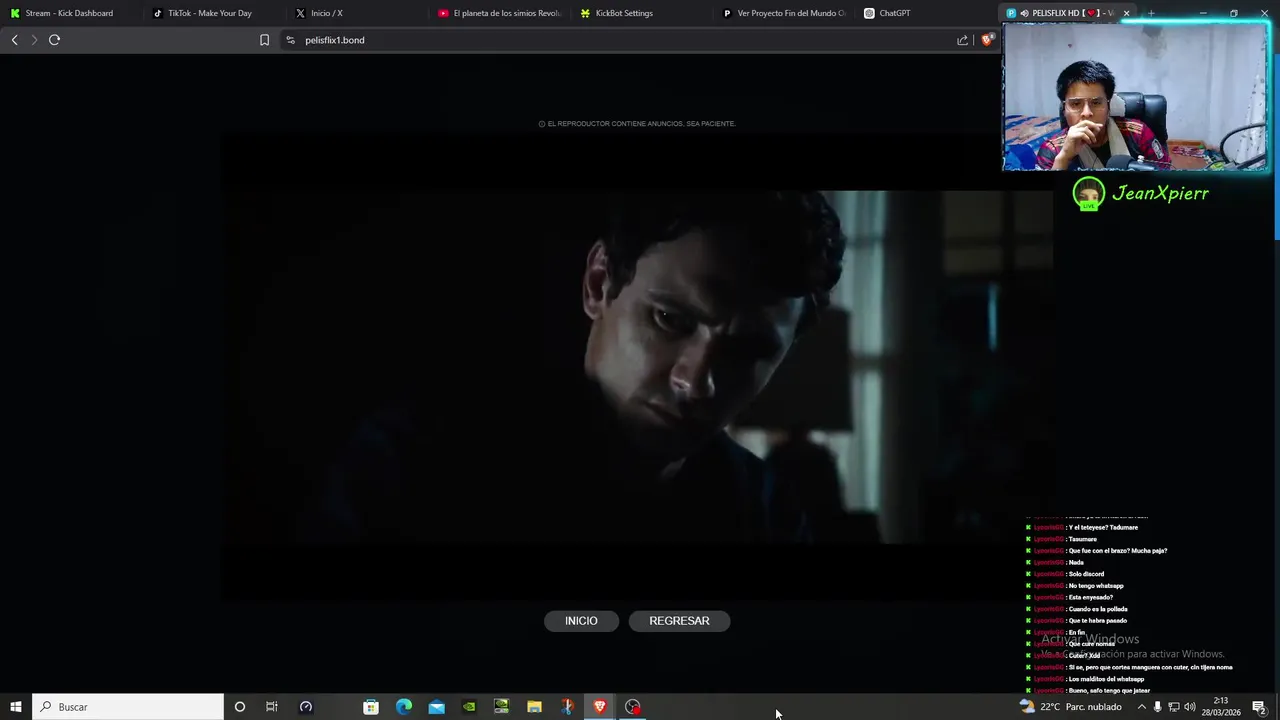Open the Windows notification center
Viewport: 1280px width, 720px height.
coord(1259,707)
